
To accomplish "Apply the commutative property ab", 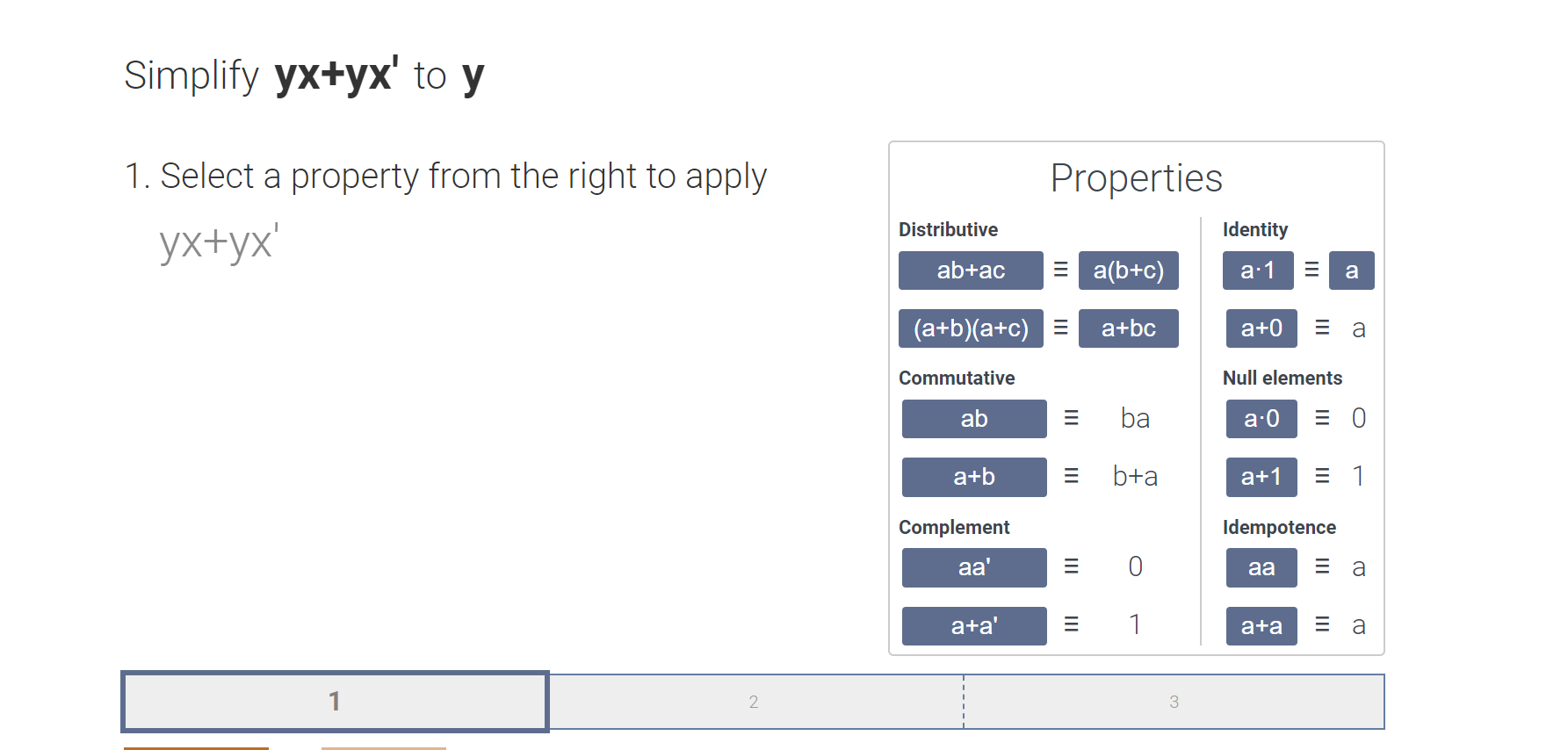I will pyautogui.click(x=973, y=419).
